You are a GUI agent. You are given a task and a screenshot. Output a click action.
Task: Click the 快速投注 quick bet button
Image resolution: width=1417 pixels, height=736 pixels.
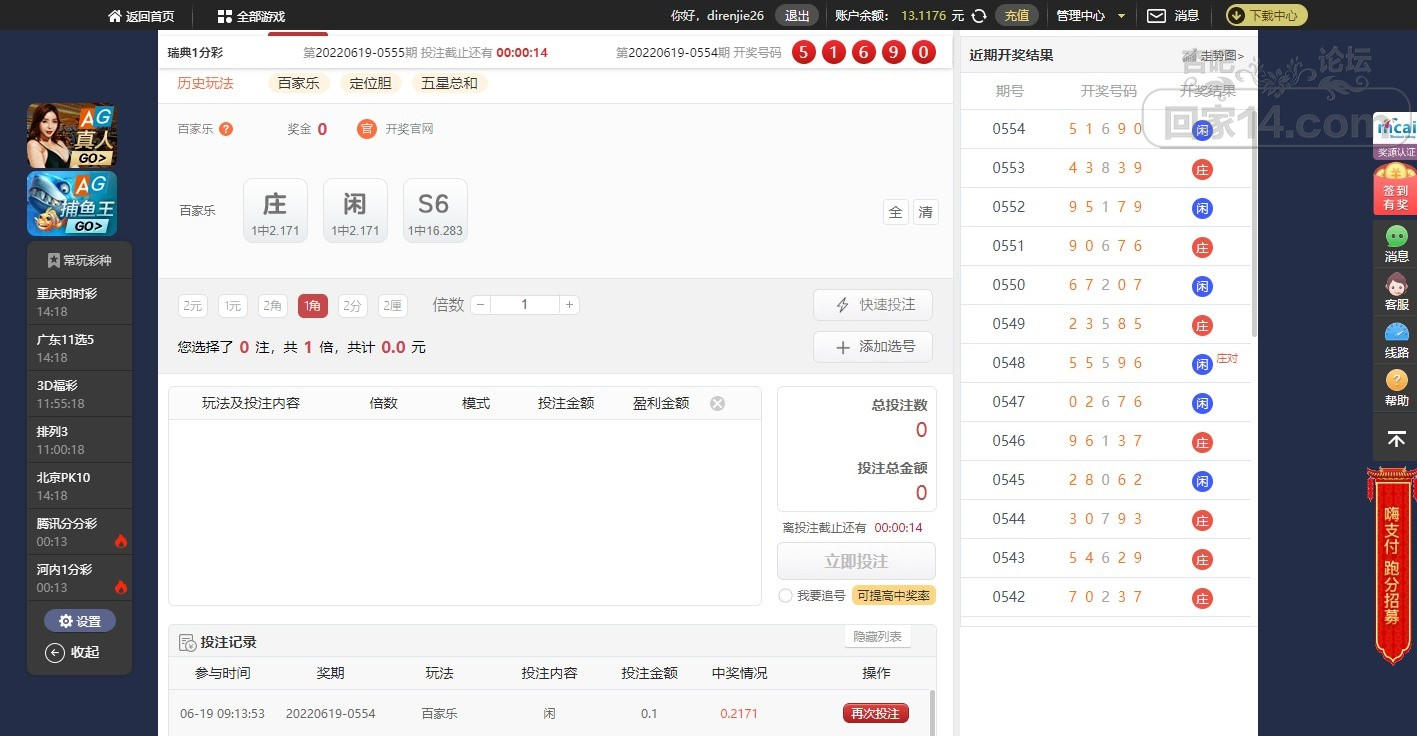[873, 305]
